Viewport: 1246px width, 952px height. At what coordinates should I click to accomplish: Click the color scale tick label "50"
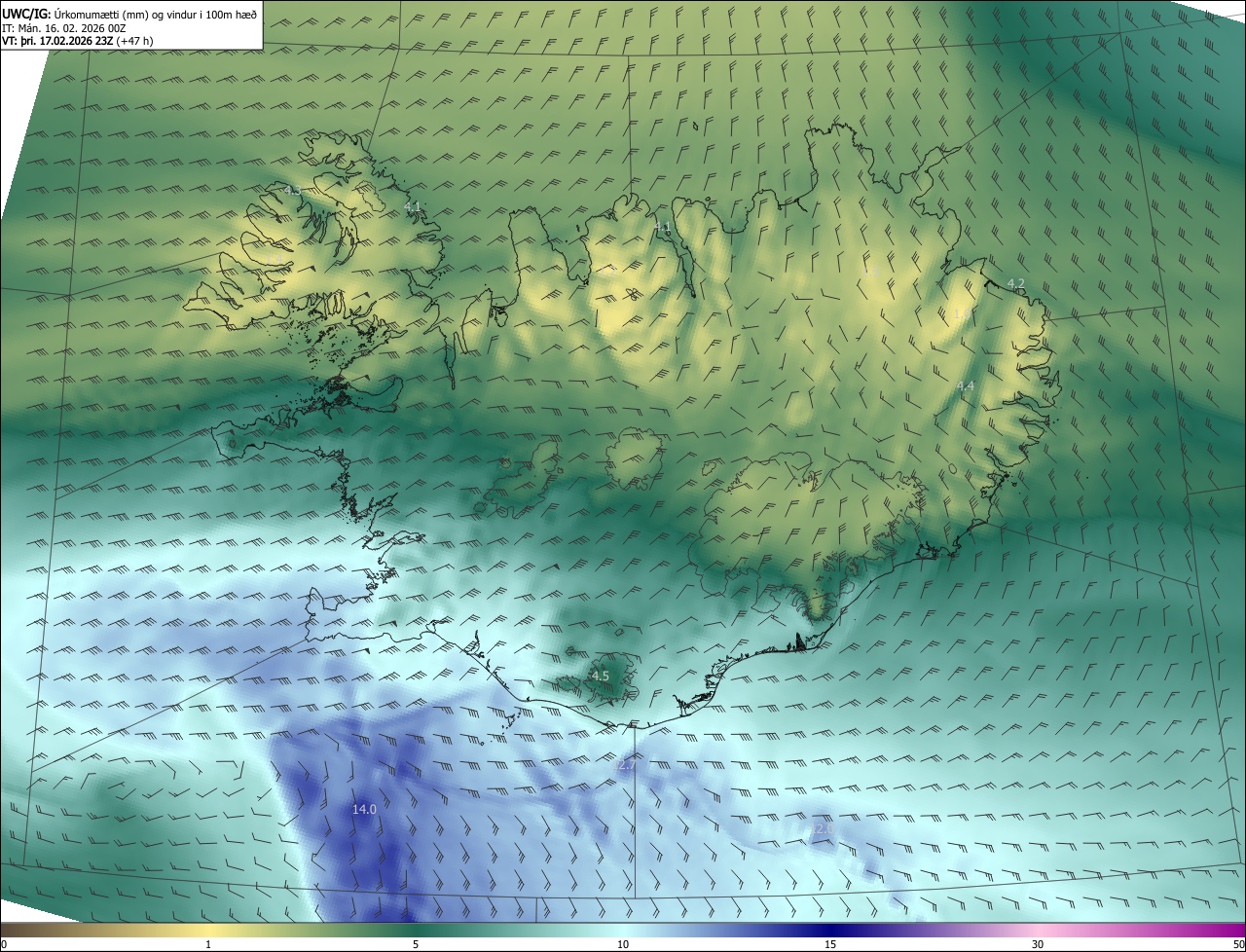(x=1237, y=944)
